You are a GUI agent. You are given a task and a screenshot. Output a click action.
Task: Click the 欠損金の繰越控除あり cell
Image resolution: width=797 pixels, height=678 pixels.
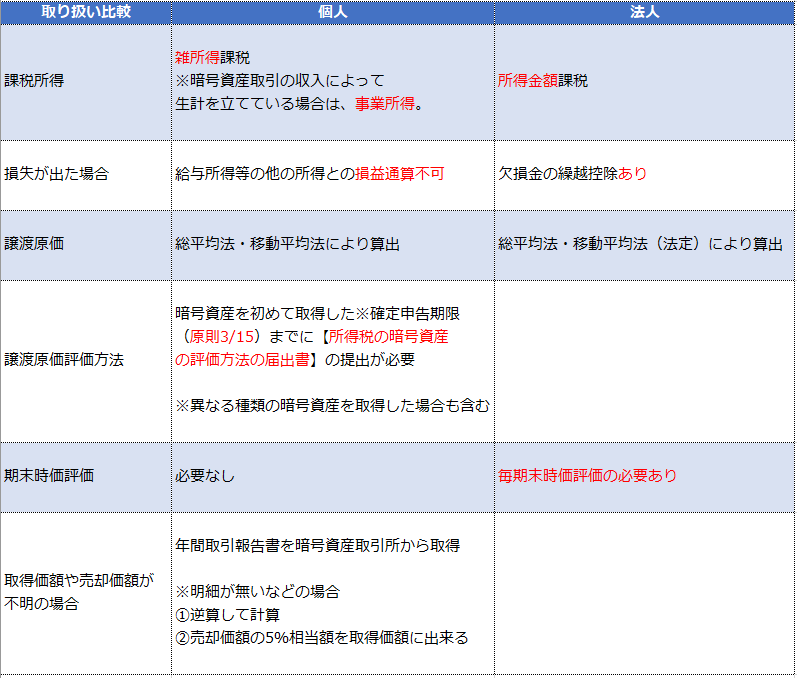click(573, 173)
